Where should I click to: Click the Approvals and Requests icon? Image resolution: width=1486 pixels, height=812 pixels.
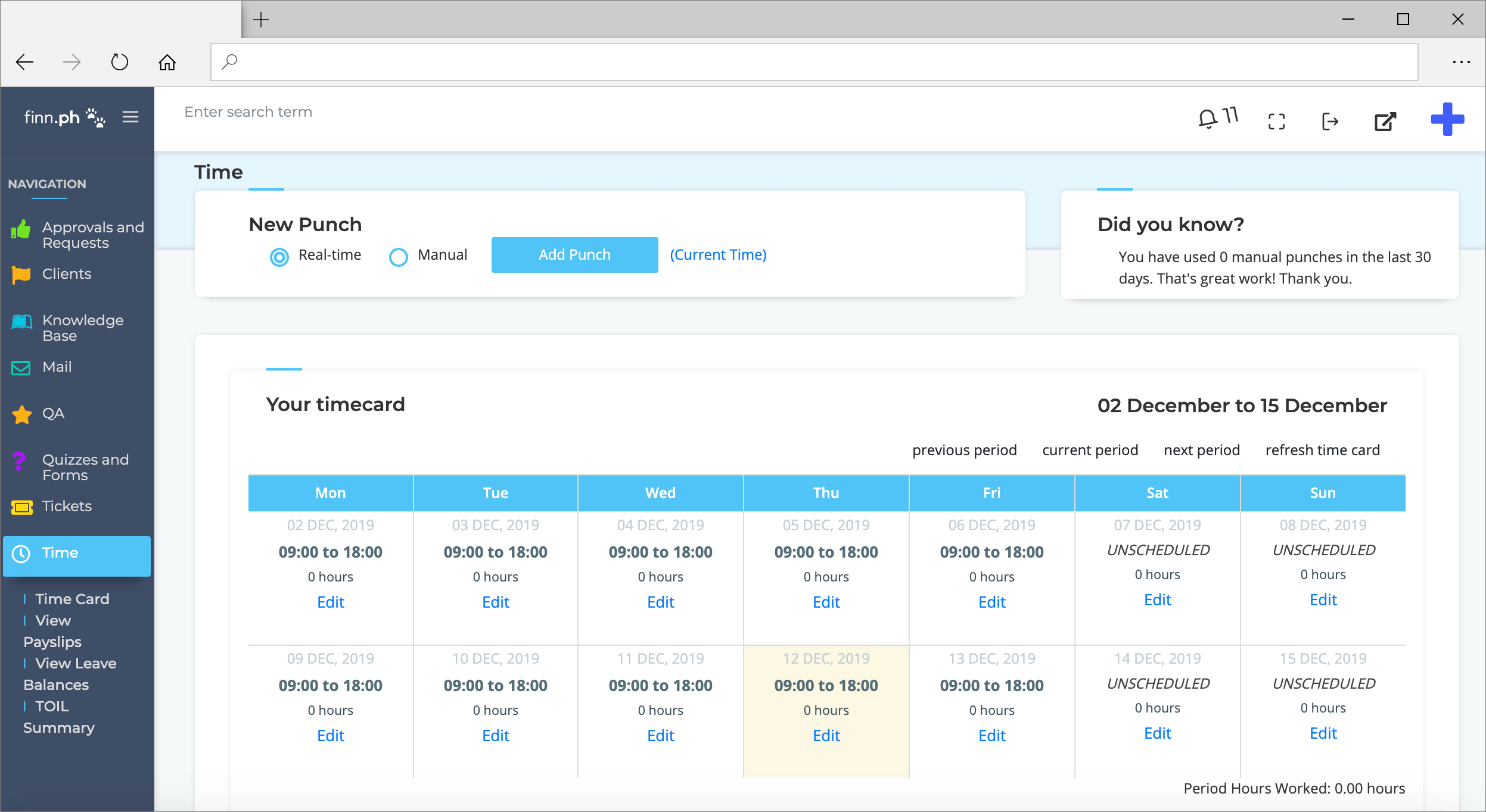tap(21, 228)
